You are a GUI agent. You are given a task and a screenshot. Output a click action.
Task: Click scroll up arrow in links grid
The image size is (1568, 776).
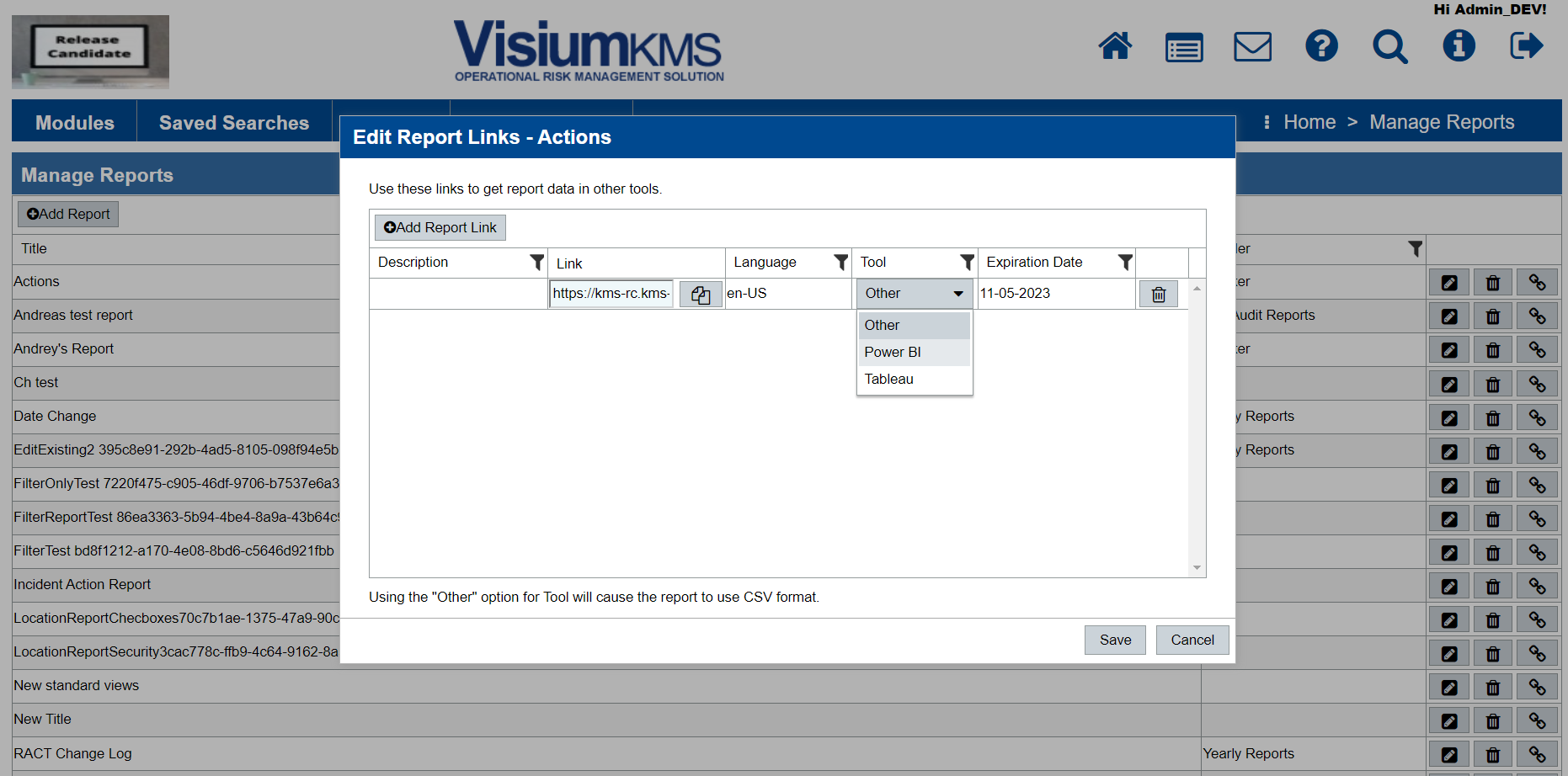1197,289
